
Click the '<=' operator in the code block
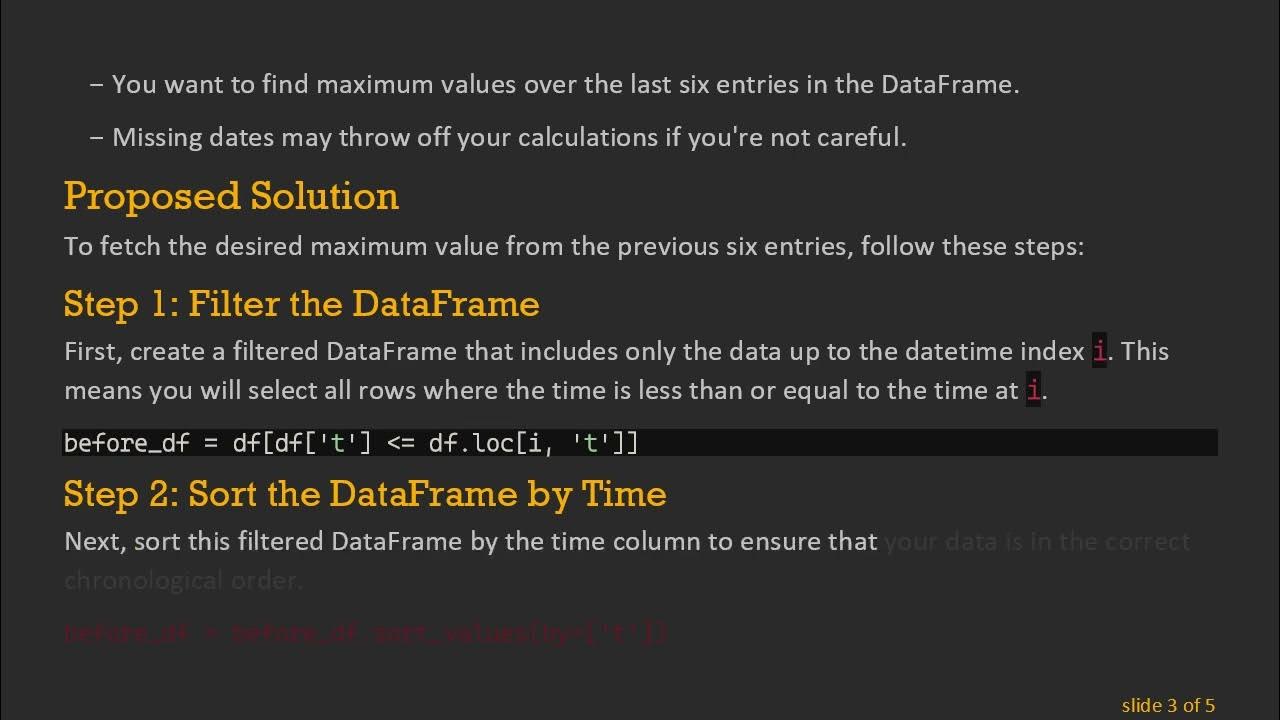click(400, 443)
